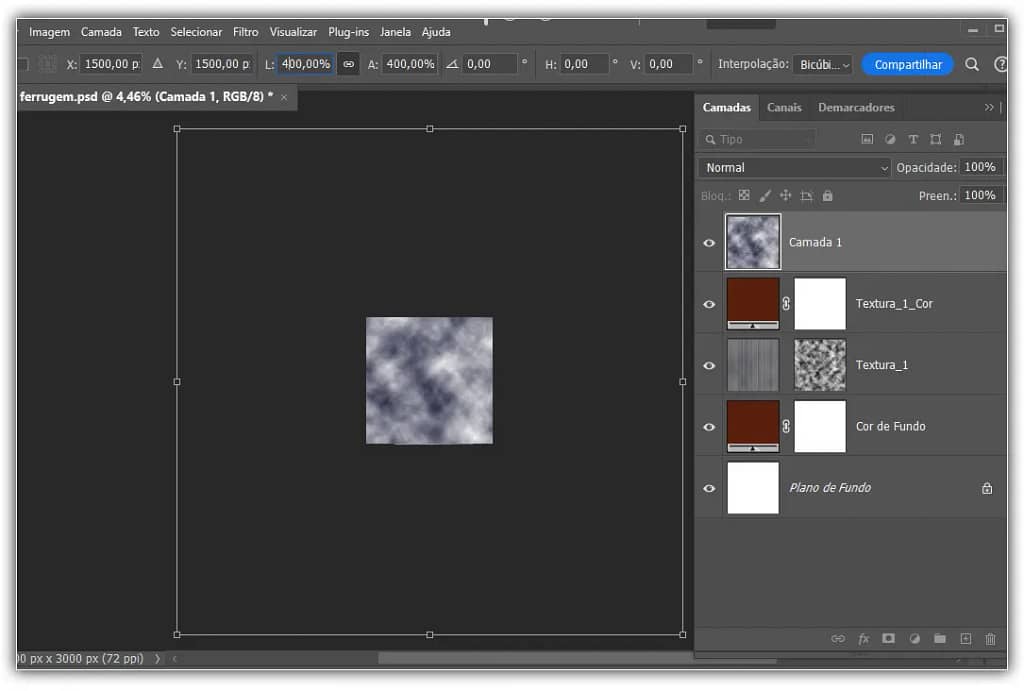
Task: Open the Selecionar menu
Action: click(196, 32)
